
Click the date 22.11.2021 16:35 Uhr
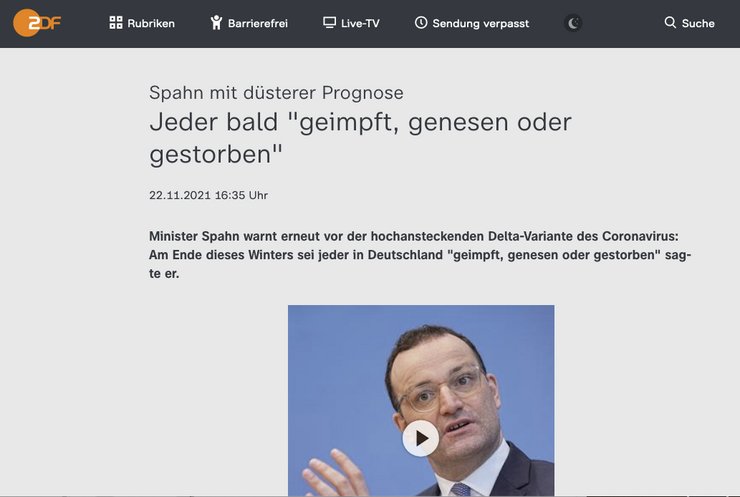pyautogui.click(x=209, y=195)
